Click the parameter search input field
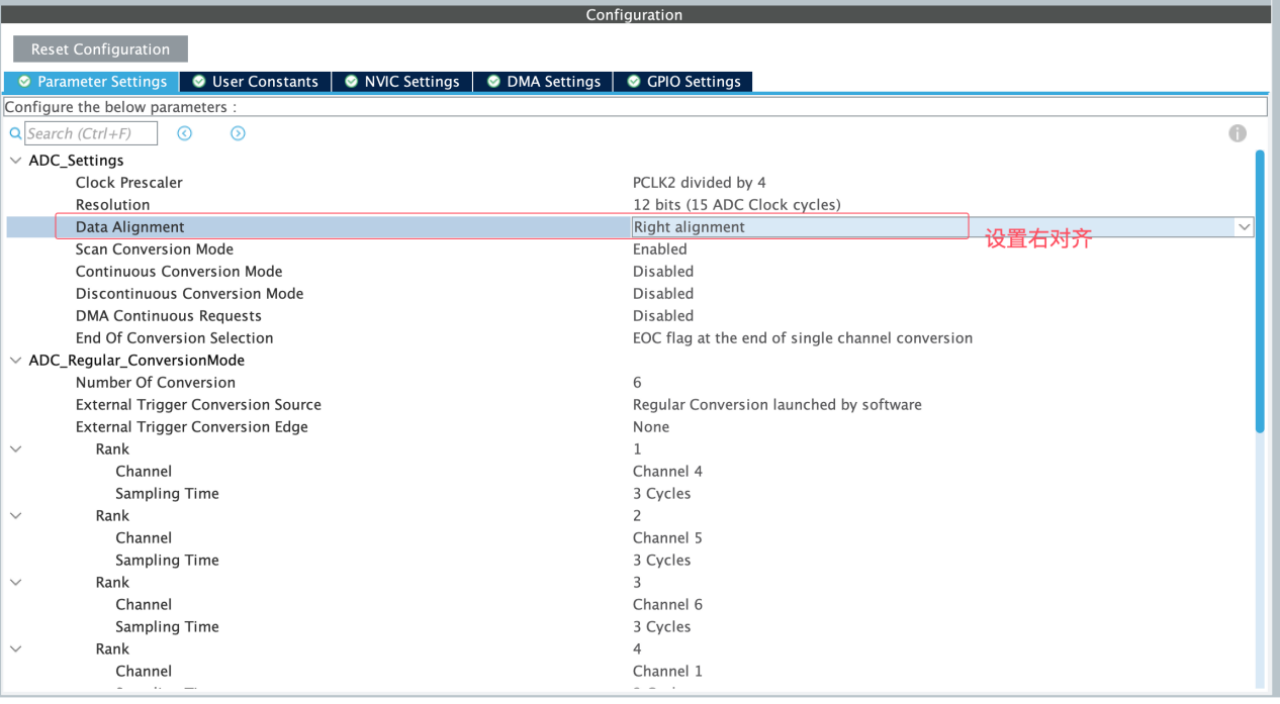Image resolution: width=1280 pixels, height=704 pixels. click(x=91, y=133)
